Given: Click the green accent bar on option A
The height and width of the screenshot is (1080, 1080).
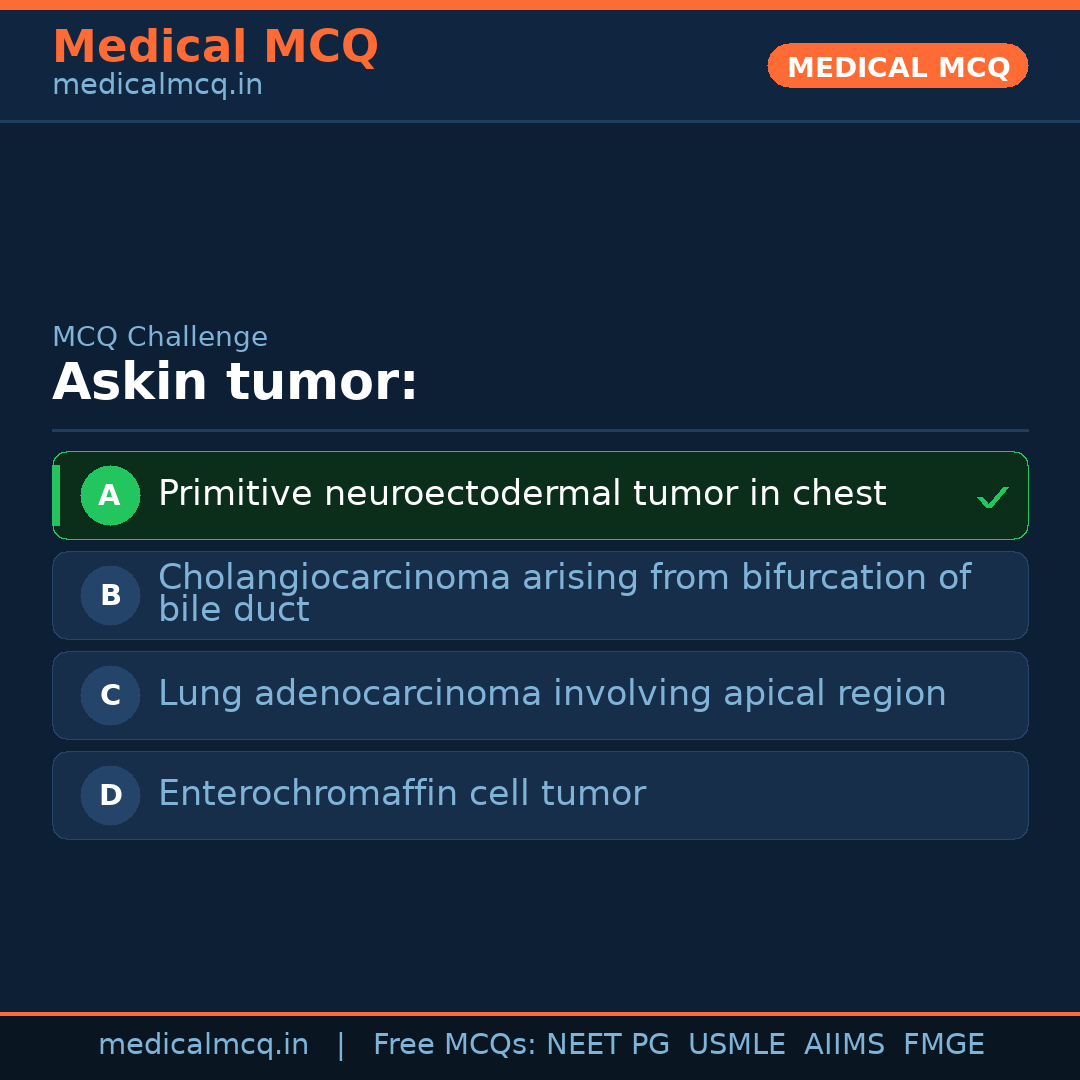Looking at the screenshot, I should (56, 495).
